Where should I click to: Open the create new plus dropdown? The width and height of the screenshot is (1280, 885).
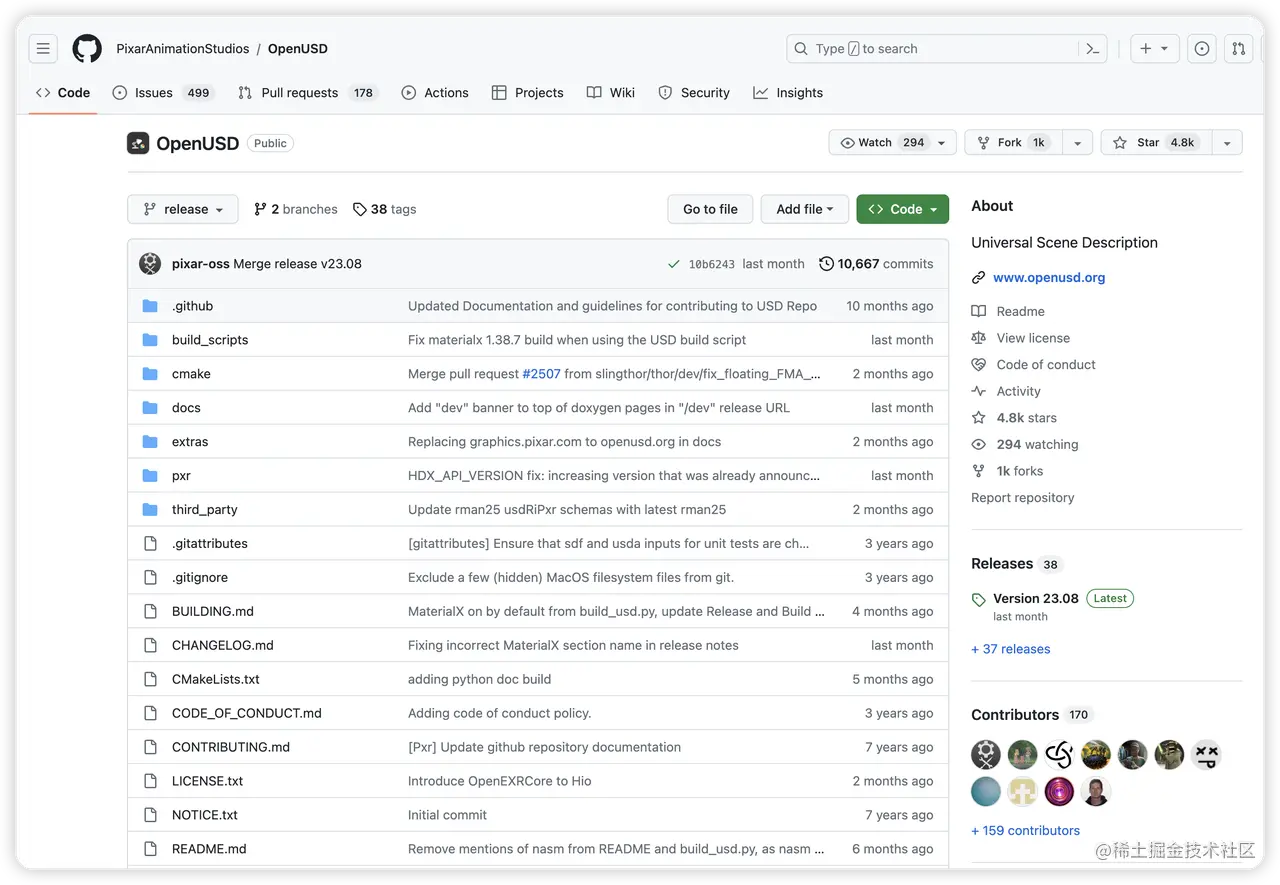[x=1155, y=48]
